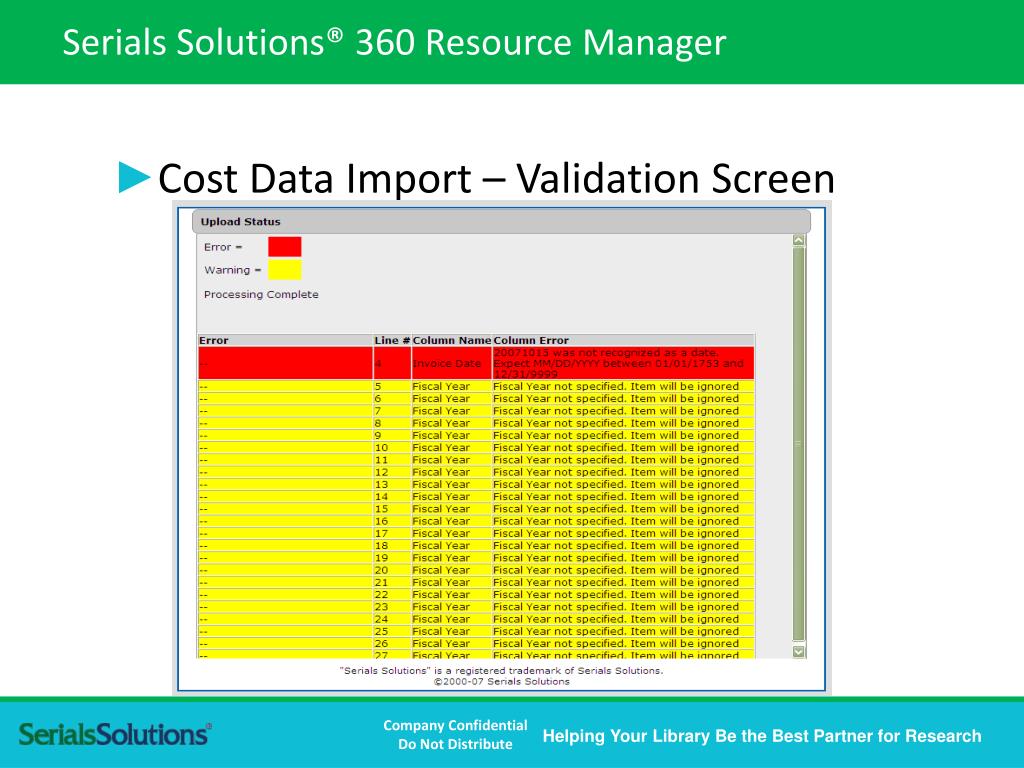Click the red Error color swatch
This screenshot has width=1024, height=768.
click(285, 247)
